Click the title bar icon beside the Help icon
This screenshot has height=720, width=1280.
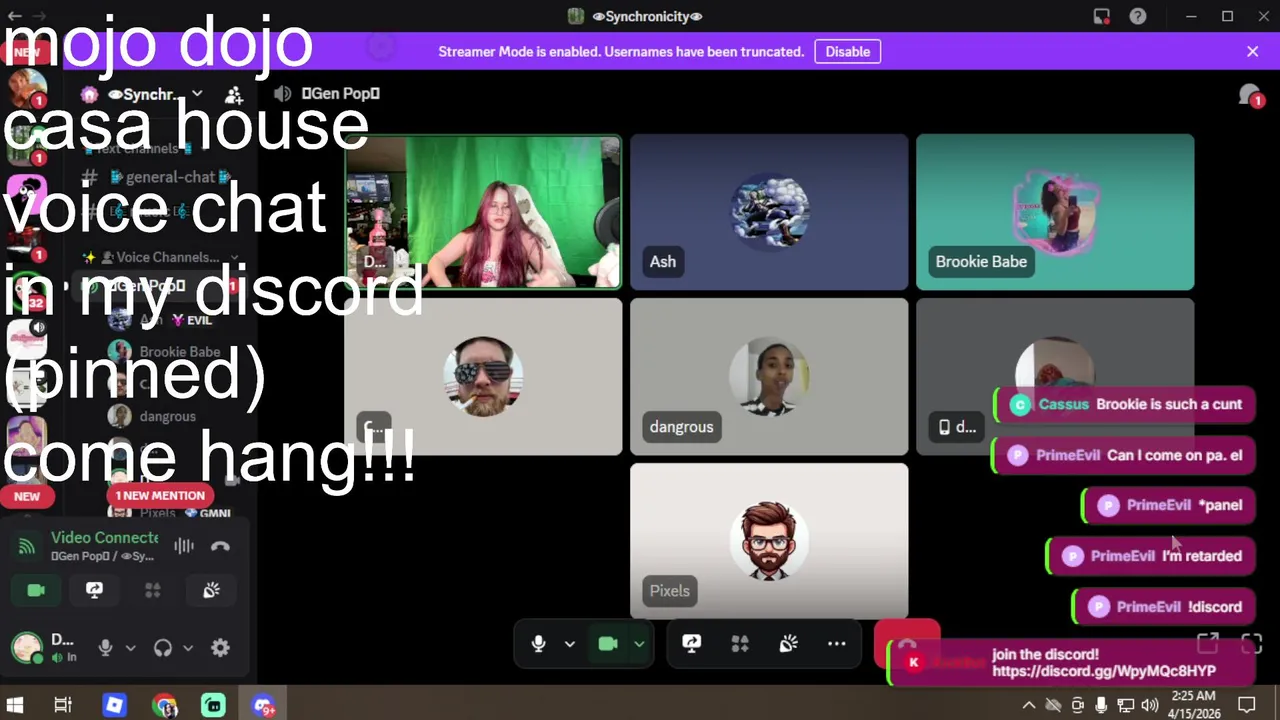[1101, 16]
